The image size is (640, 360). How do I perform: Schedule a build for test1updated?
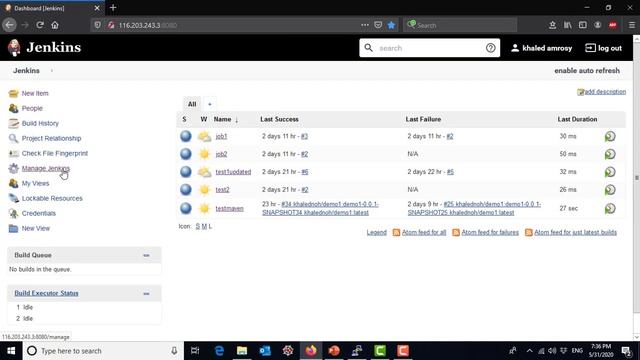click(x=610, y=172)
